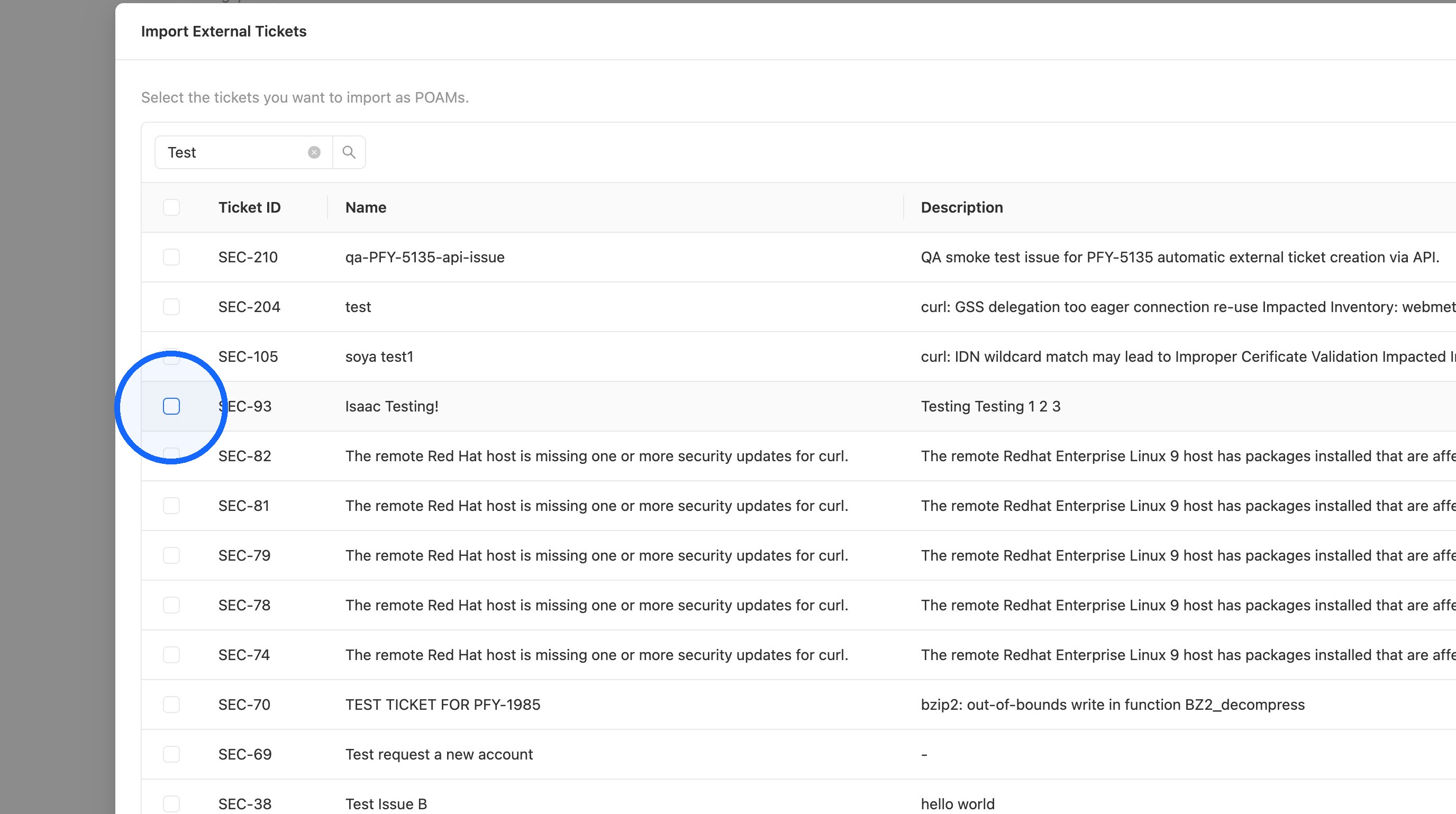
Task: Click the qa-PFY-5135-api-issue name cell
Action: 425,257
